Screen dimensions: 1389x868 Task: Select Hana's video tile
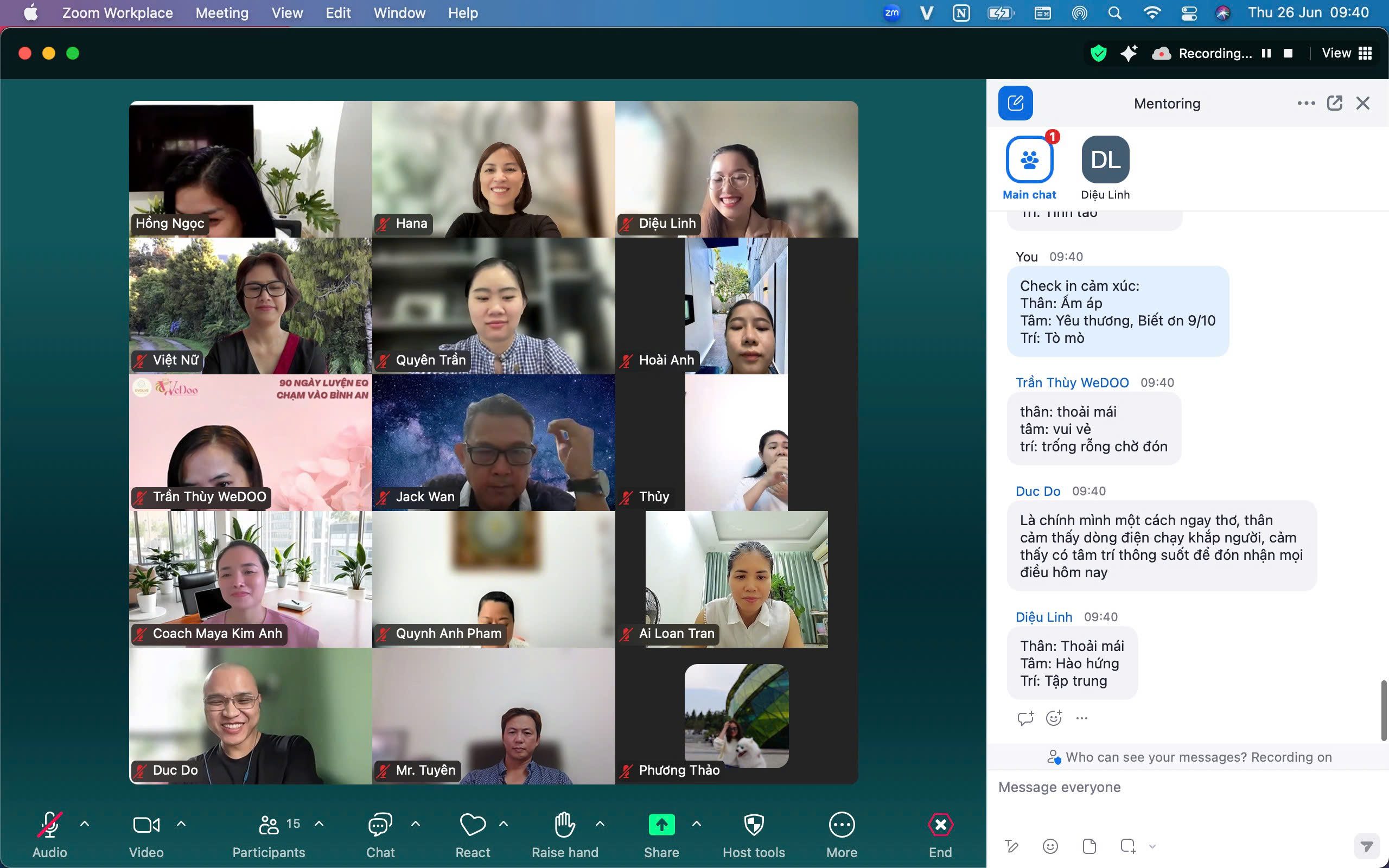(494, 169)
